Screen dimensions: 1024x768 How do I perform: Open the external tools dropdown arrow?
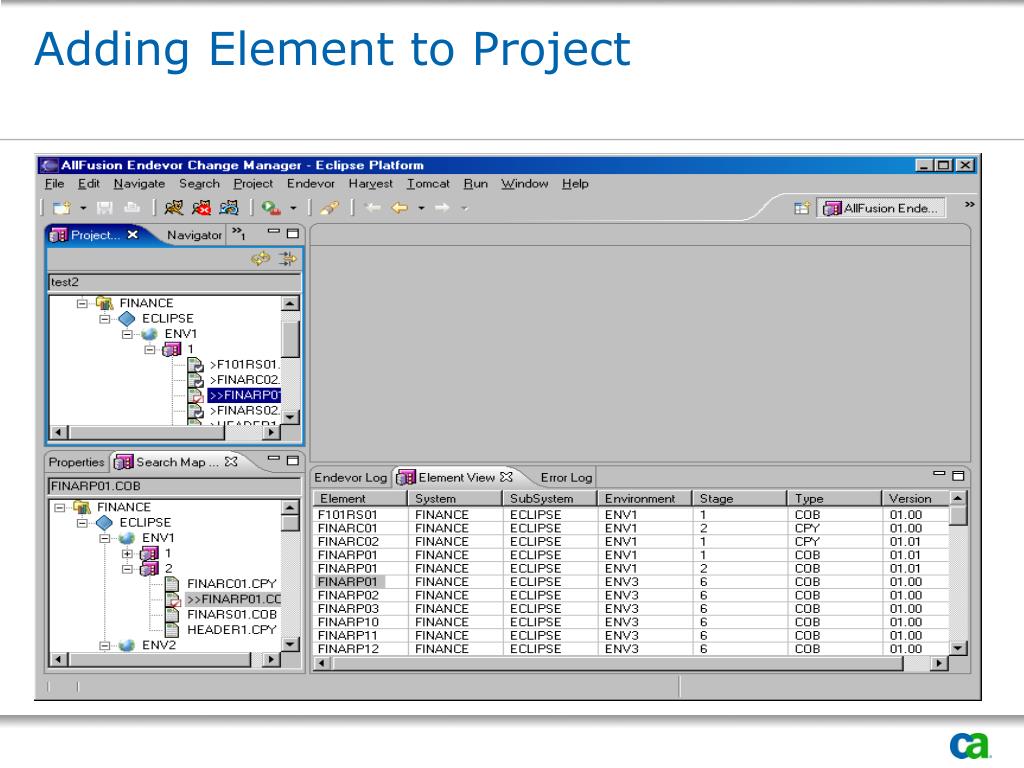(x=293, y=208)
